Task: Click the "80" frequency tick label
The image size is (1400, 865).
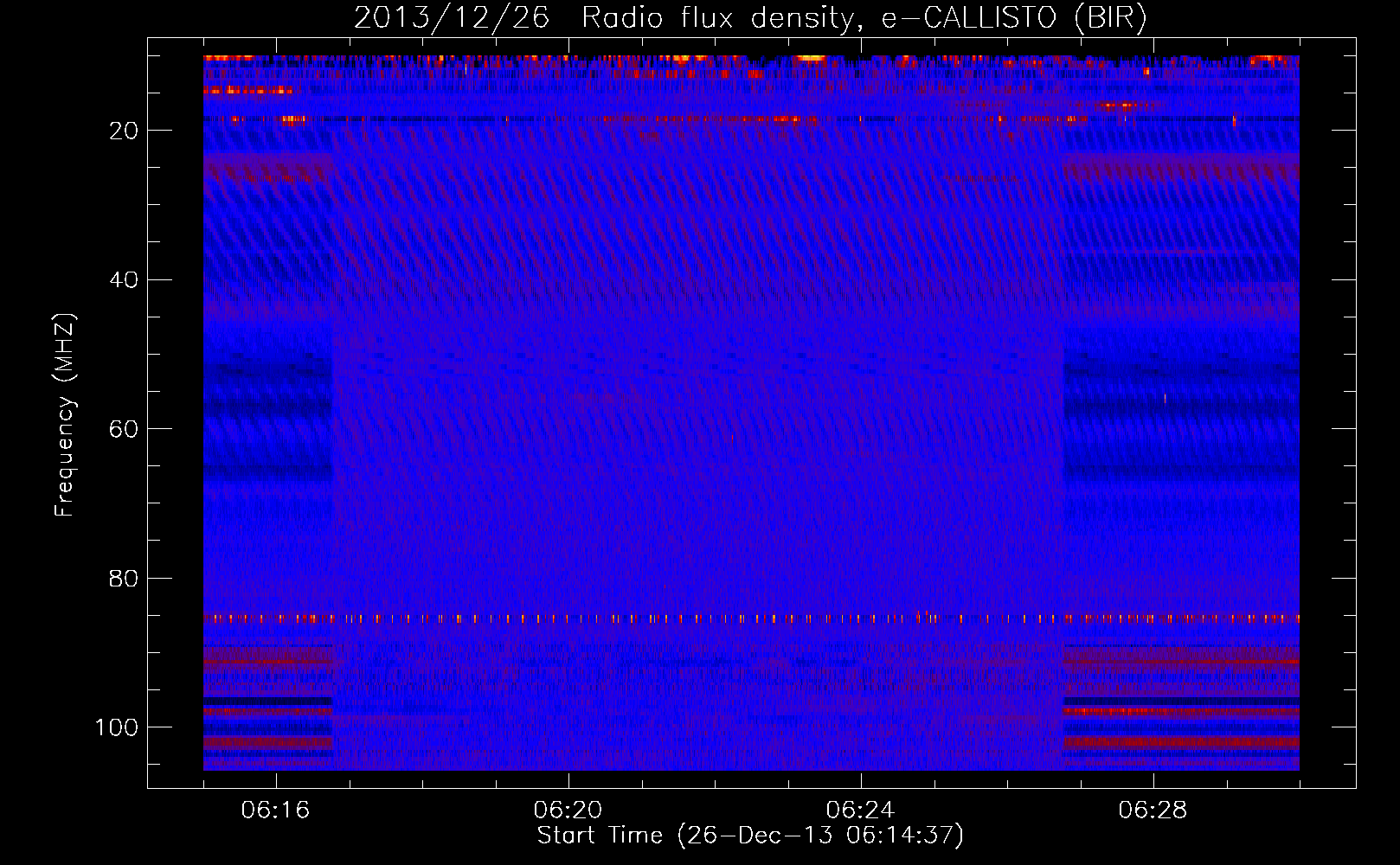Action: [x=125, y=579]
